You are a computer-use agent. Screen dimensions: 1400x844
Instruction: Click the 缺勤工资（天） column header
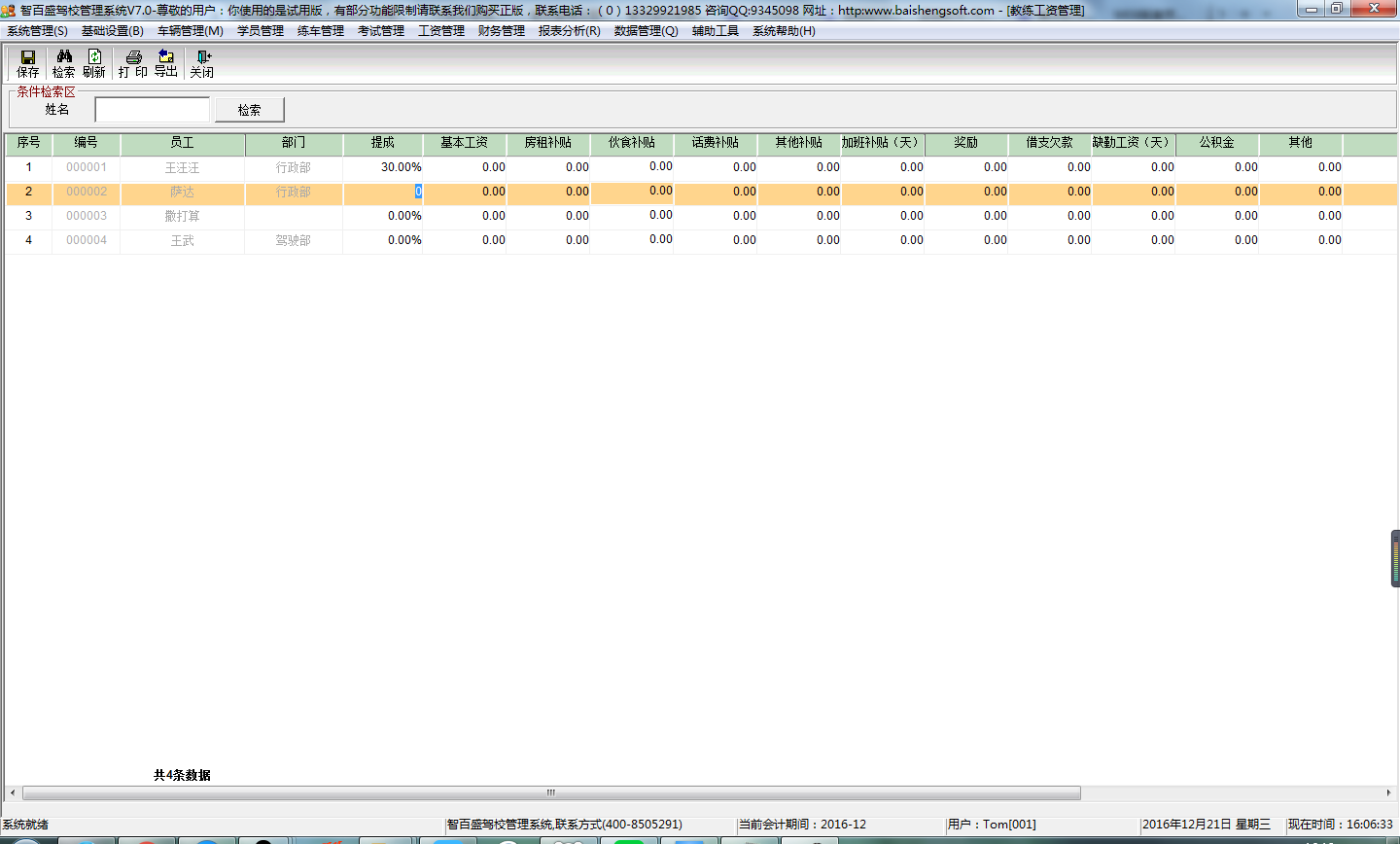coord(1134,143)
